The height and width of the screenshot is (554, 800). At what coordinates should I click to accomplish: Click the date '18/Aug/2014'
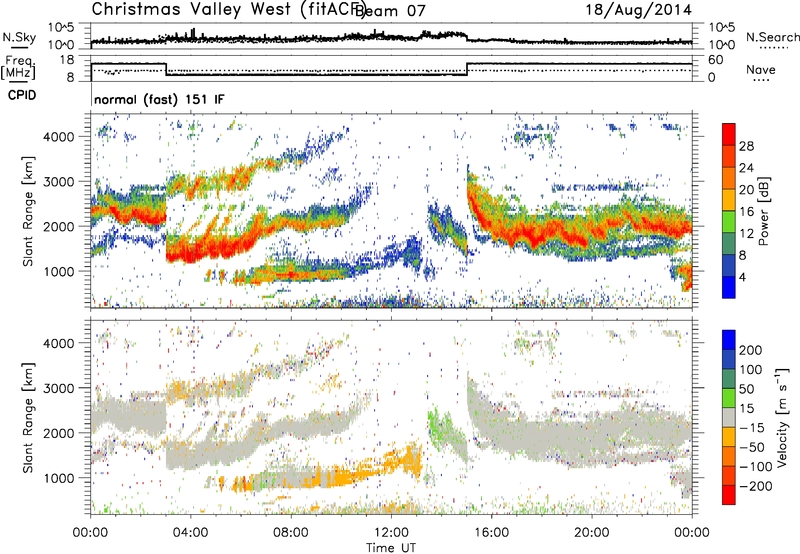tap(638, 10)
